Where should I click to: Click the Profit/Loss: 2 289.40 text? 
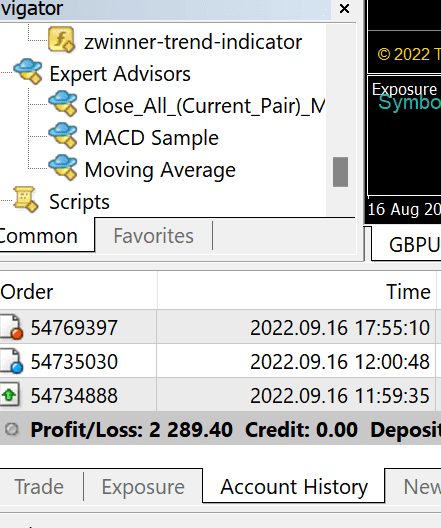click(131, 430)
